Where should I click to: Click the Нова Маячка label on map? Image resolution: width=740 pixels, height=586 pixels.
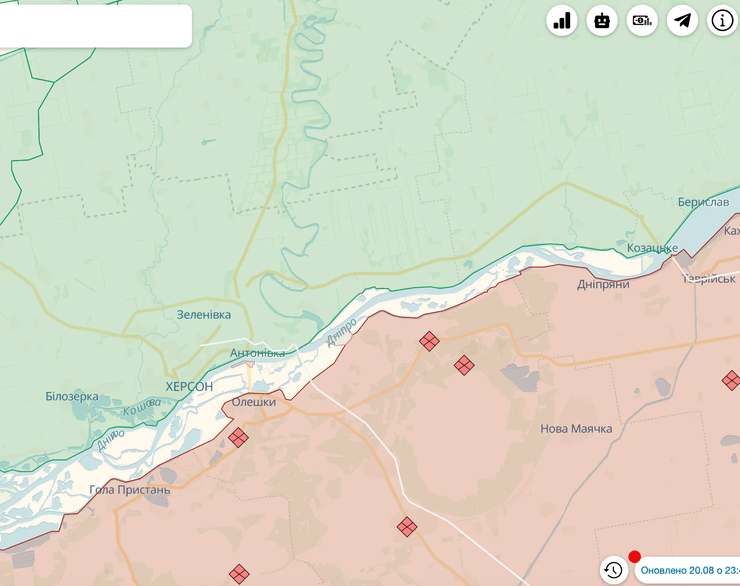[576, 428]
